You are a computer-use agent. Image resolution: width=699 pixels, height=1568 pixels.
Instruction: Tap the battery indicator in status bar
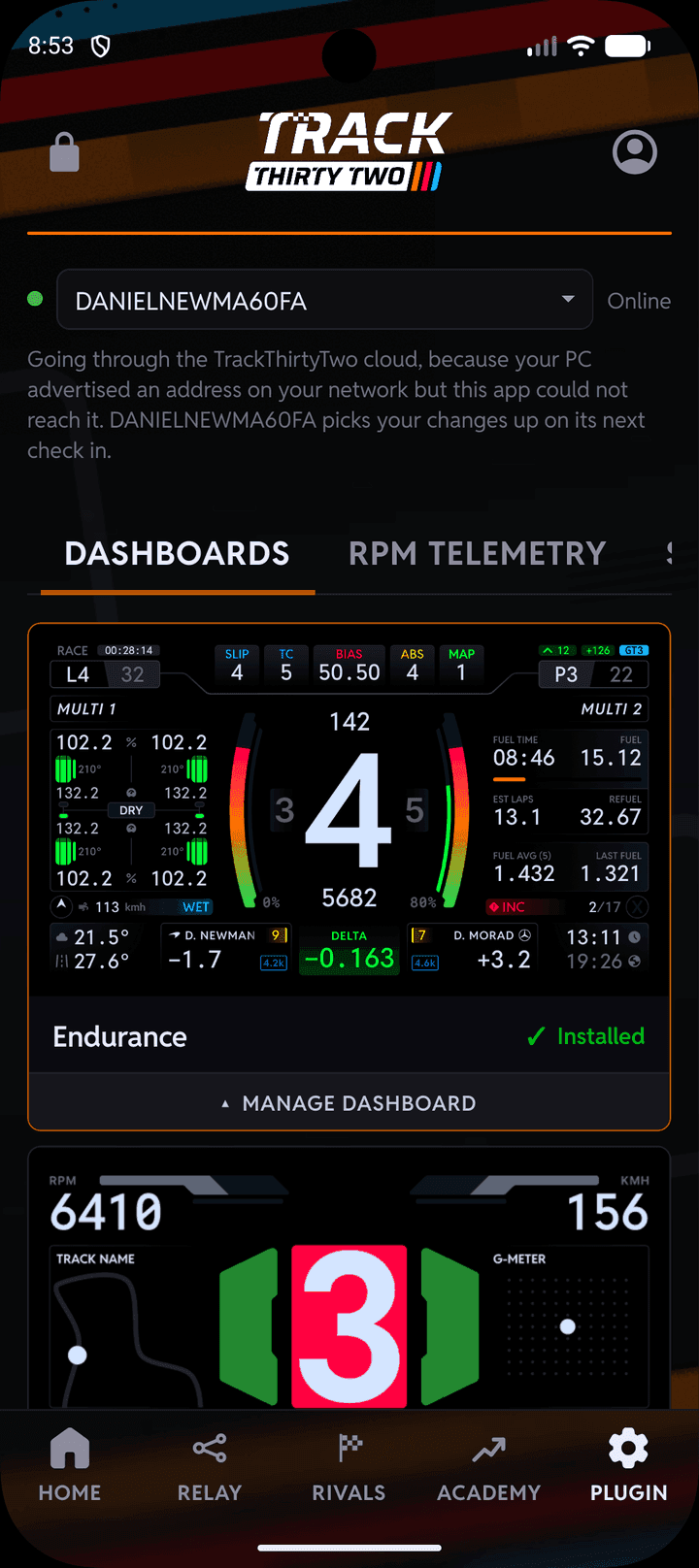pos(628,46)
